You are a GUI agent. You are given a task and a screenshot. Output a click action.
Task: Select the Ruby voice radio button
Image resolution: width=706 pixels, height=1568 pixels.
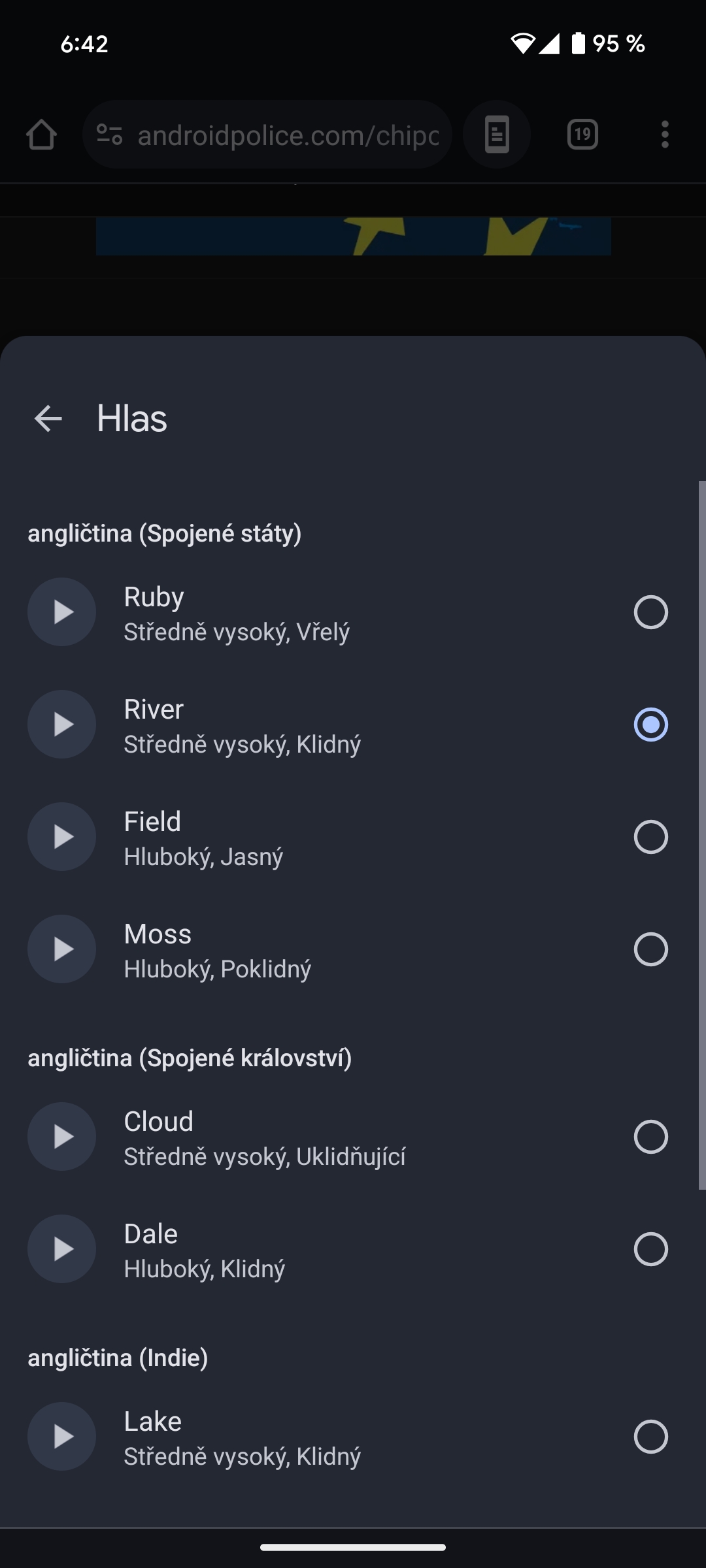650,612
